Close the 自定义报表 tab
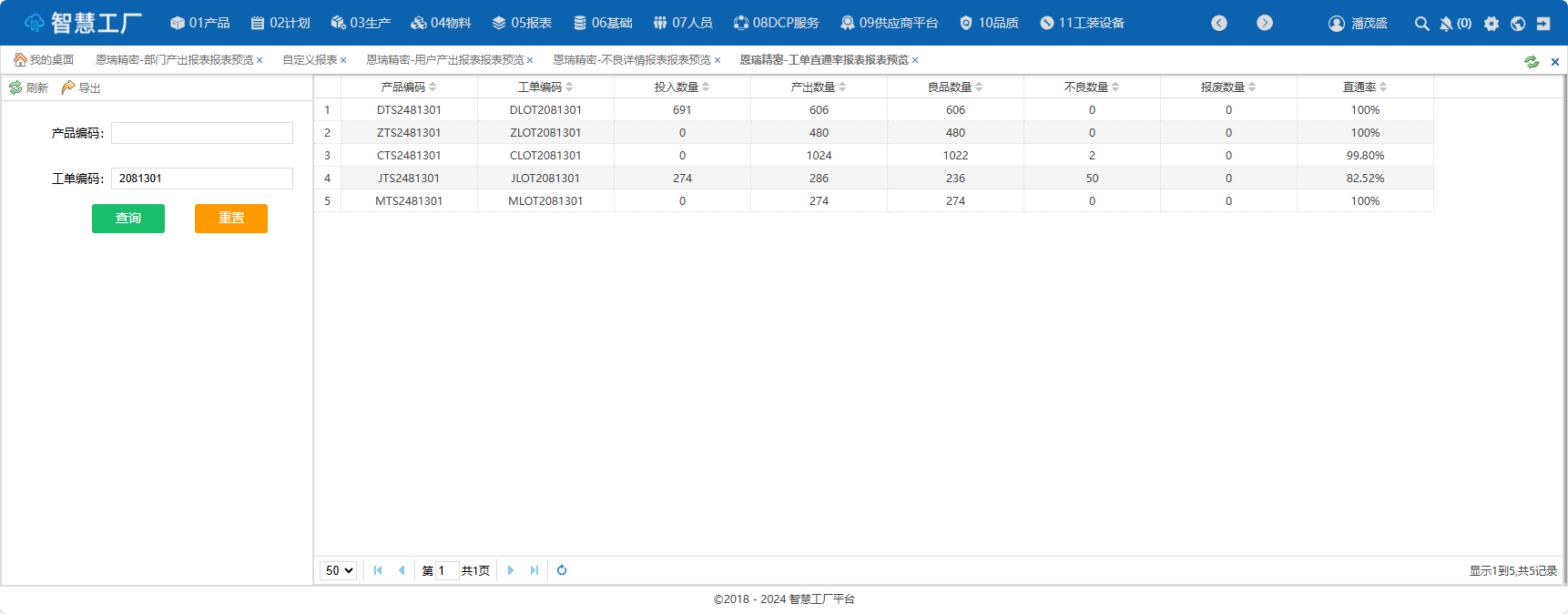The width and height of the screenshot is (1568, 614). [x=343, y=61]
